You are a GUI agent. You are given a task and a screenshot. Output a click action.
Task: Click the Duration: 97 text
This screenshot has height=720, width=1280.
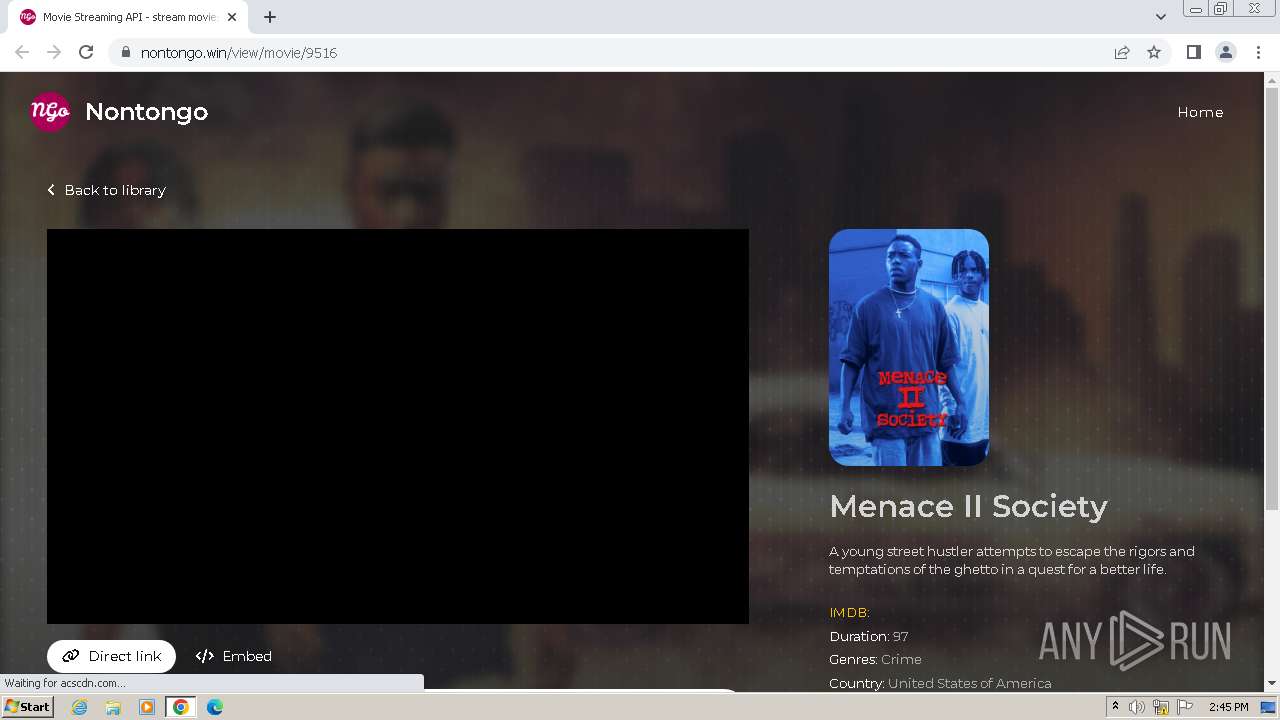point(868,636)
